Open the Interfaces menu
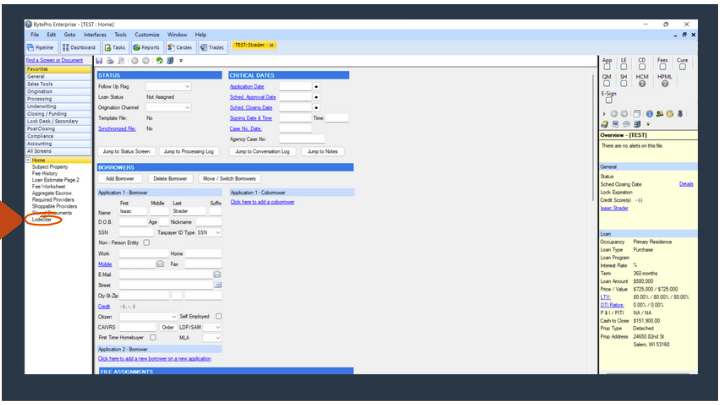 (95, 35)
